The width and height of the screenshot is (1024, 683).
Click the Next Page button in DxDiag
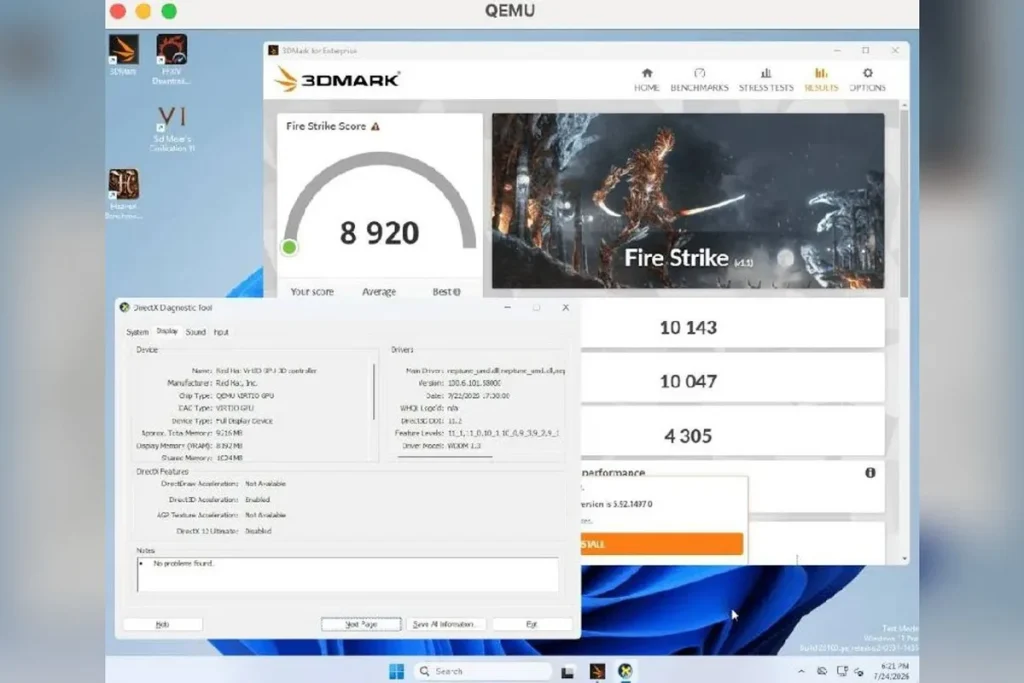pos(361,624)
